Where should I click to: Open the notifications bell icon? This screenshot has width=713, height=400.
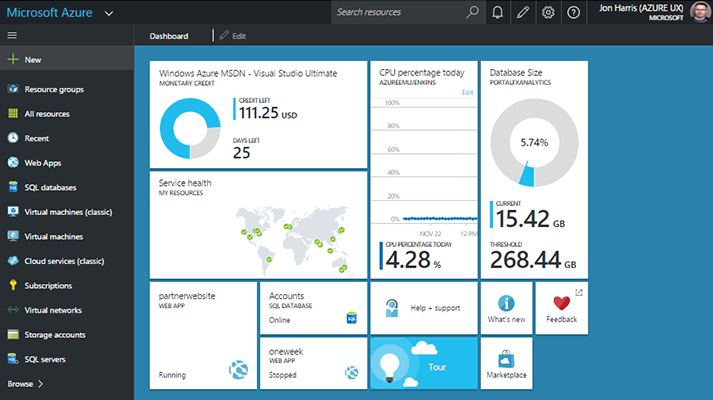(497, 12)
